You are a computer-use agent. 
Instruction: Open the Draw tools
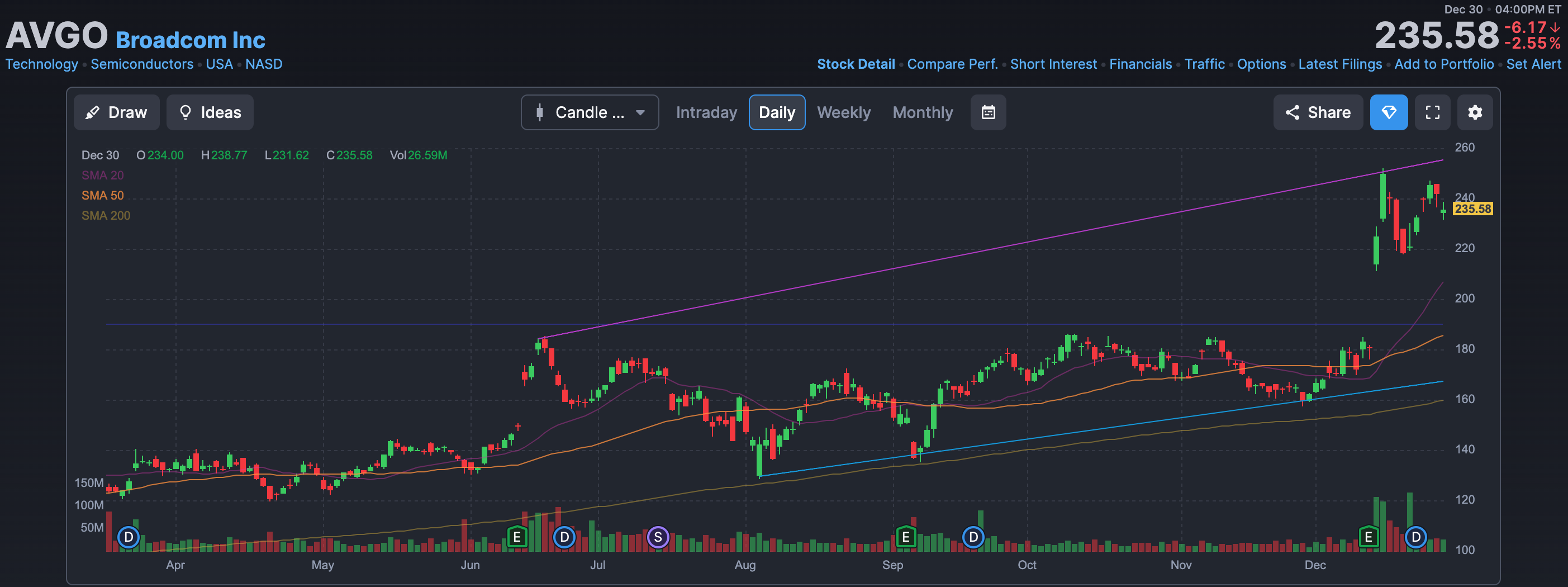coord(116,113)
